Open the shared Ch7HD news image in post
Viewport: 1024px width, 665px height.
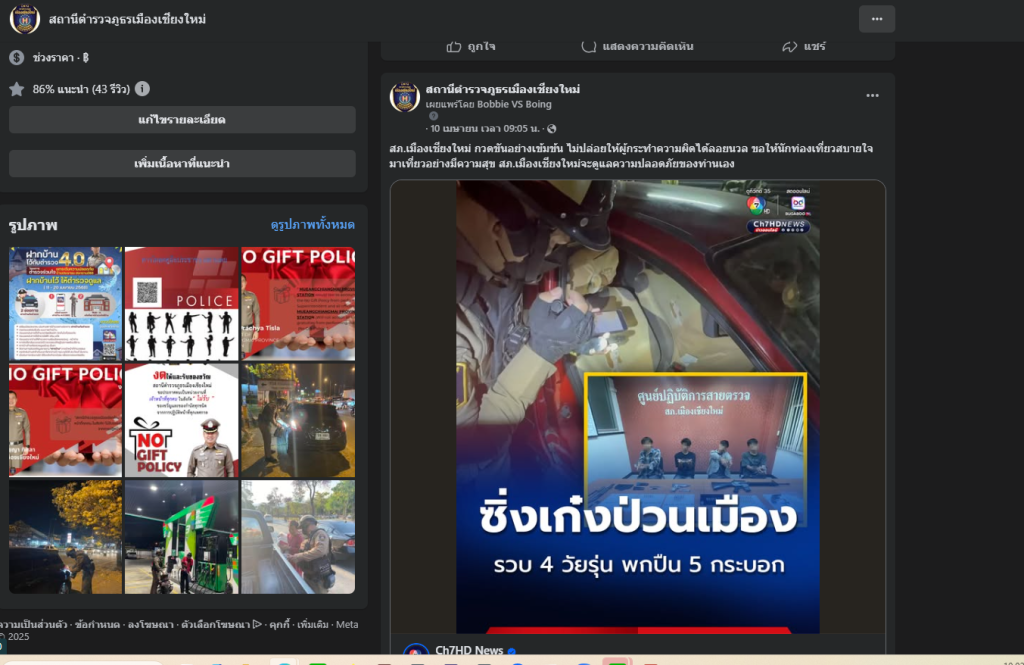point(637,406)
